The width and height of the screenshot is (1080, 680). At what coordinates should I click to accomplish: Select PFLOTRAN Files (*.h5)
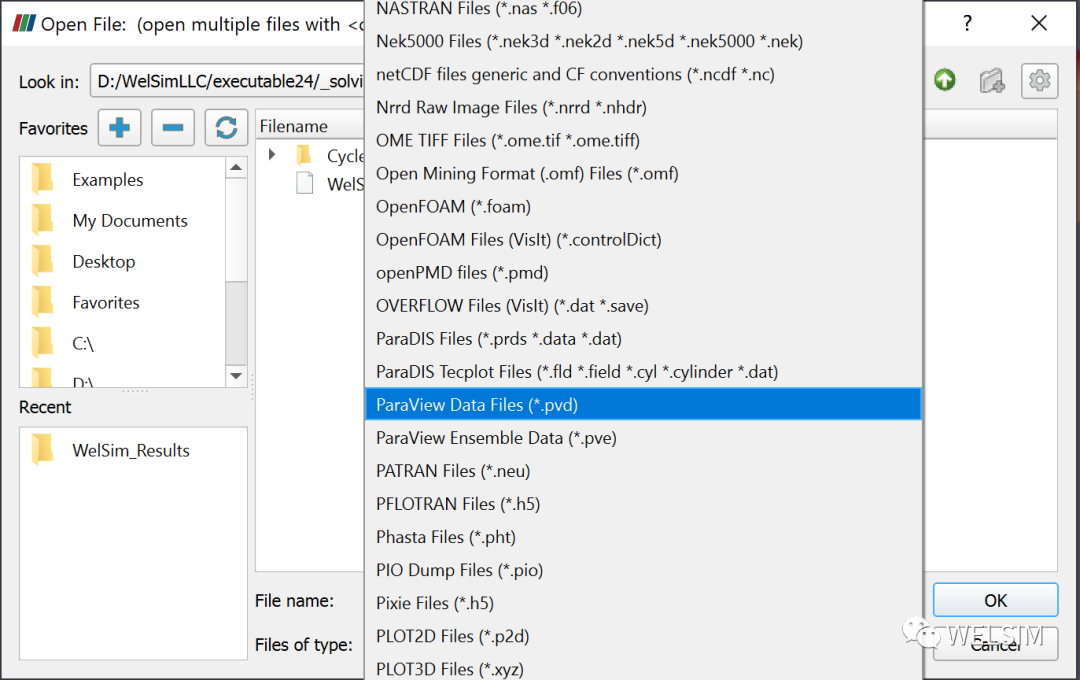coord(643,504)
